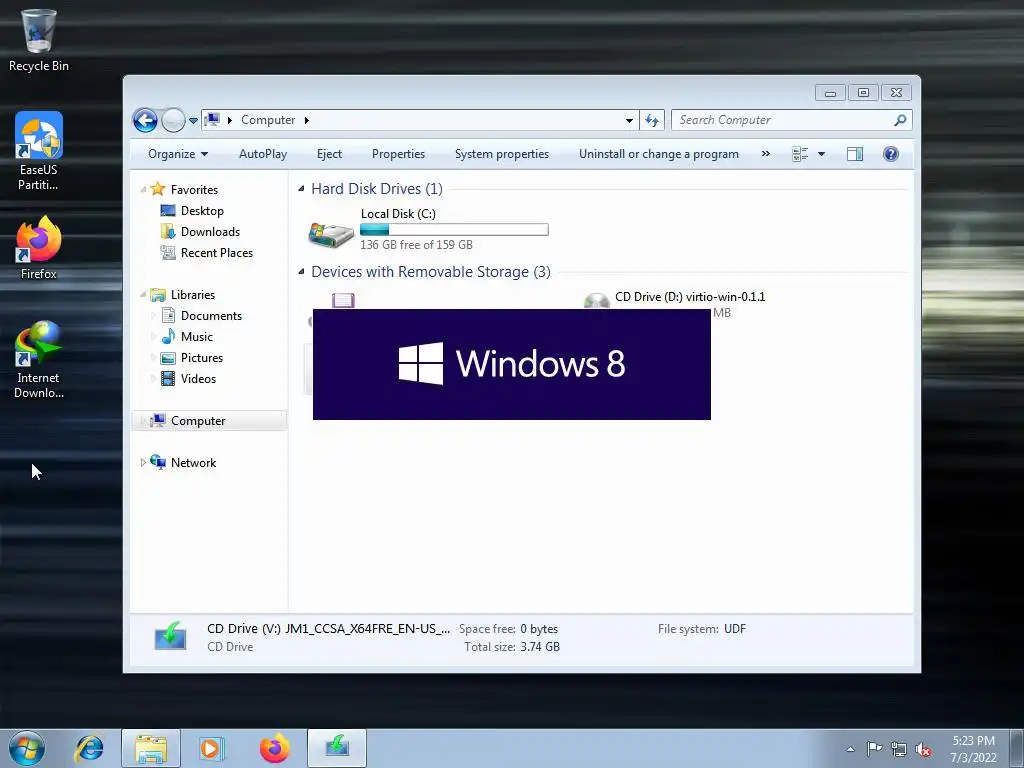1024x768 pixels.
Task: Open the Pictures library
Action: point(202,358)
